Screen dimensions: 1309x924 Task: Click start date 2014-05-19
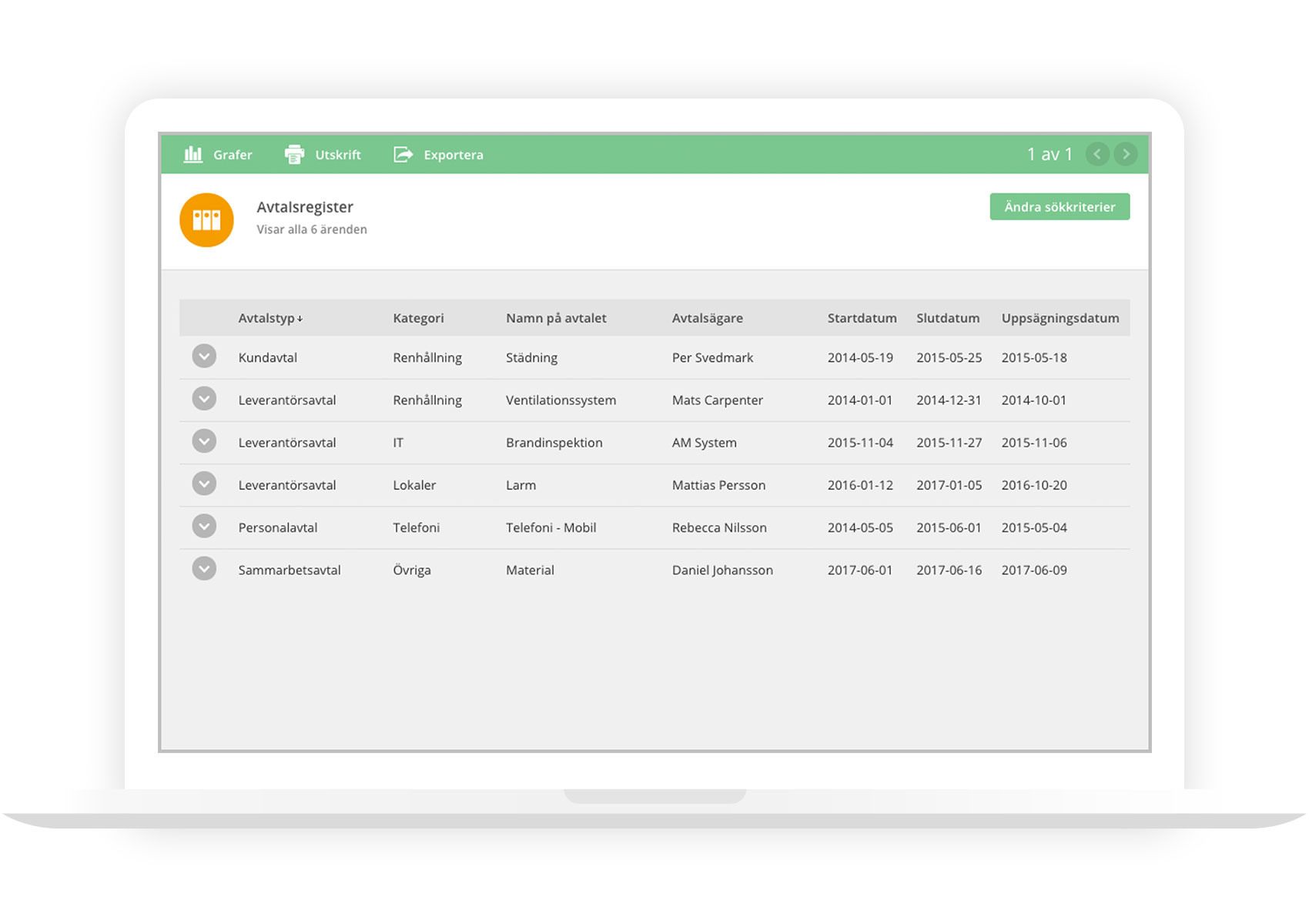click(860, 357)
